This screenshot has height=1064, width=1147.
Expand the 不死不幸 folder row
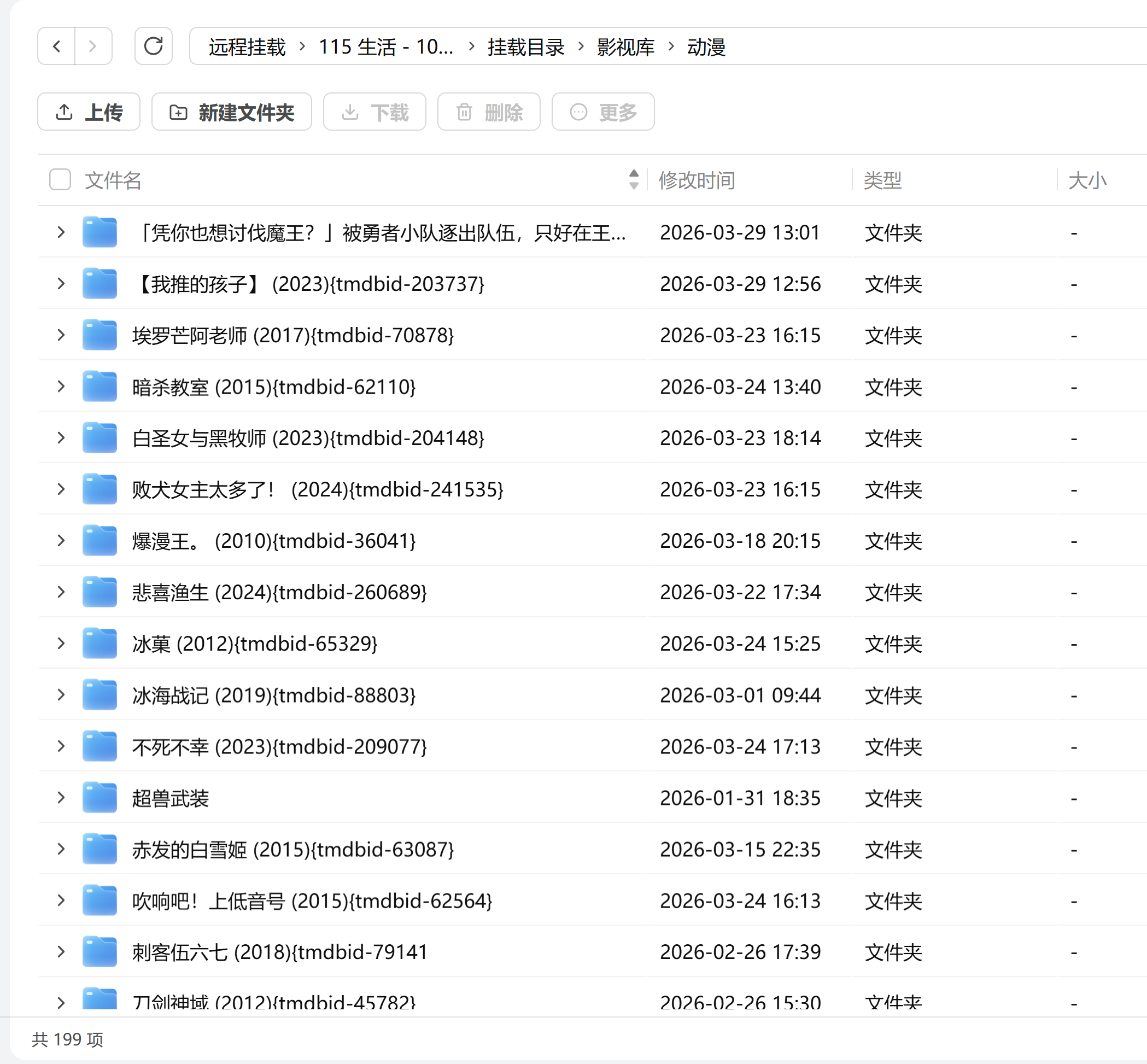61,746
